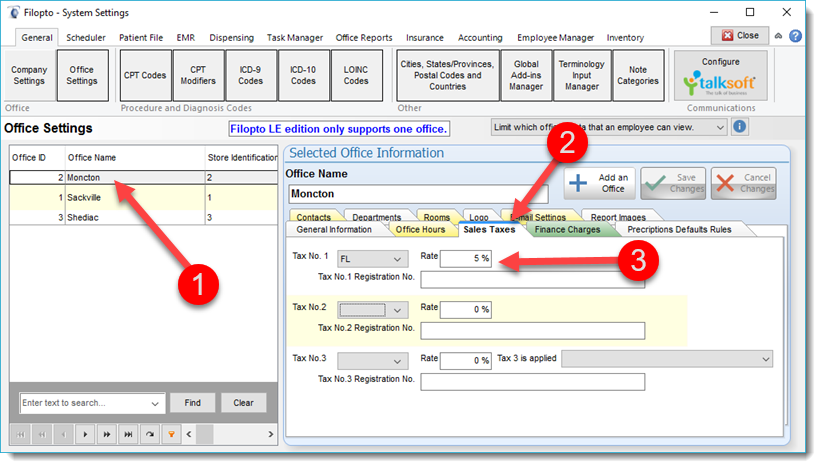The width and height of the screenshot is (821, 468).
Task: Click the Find button
Action: pyautogui.click(x=192, y=403)
